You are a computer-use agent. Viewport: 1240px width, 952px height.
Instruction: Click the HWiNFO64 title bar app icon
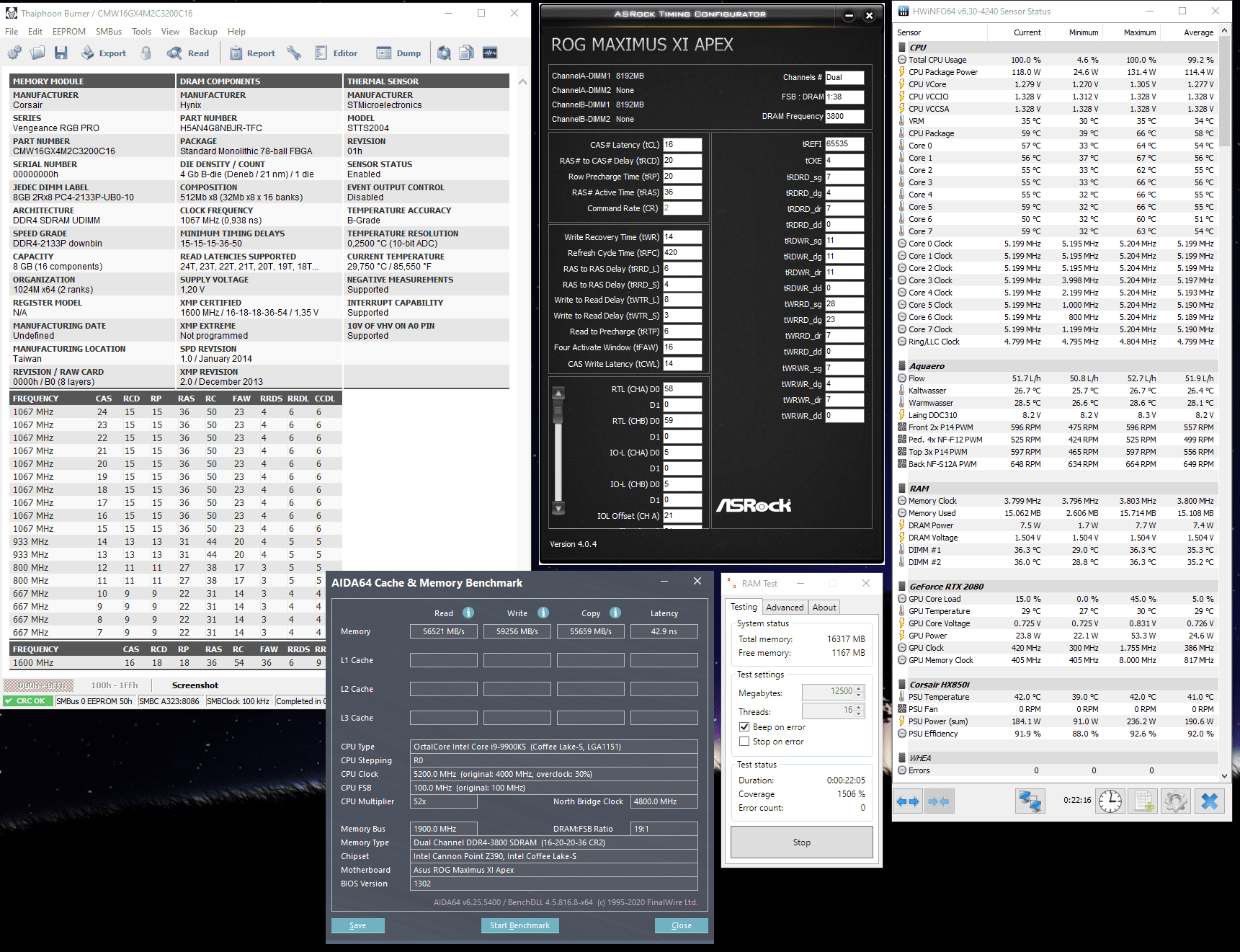[x=903, y=11]
